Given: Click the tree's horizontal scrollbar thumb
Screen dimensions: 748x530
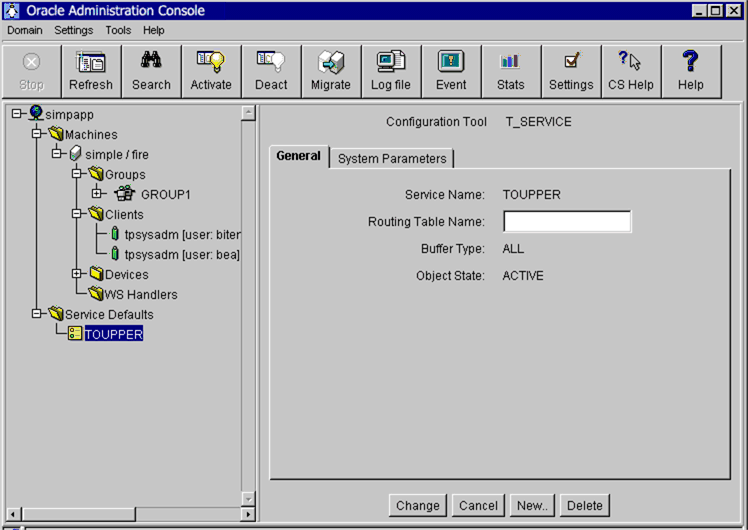Looking at the screenshot, I should pyautogui.click(x=79, y=514).
